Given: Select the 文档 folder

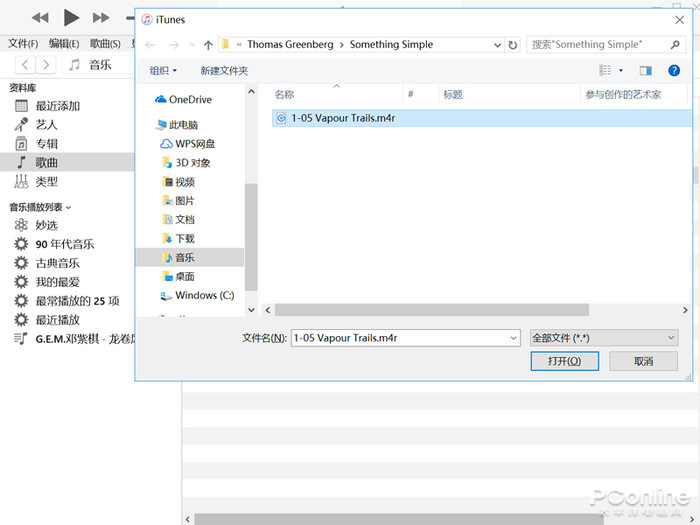Looking at the screenshot, I should (x=179, y=220).
